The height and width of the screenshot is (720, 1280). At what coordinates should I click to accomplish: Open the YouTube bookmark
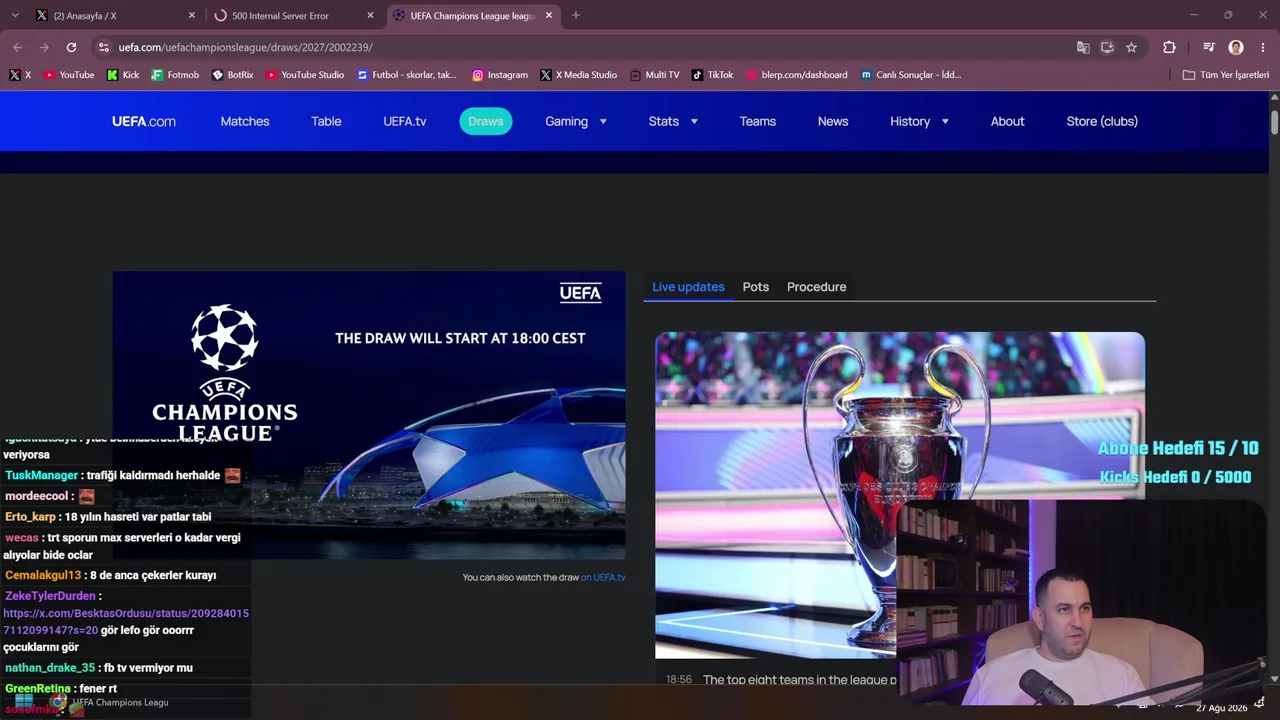(69, 75)
